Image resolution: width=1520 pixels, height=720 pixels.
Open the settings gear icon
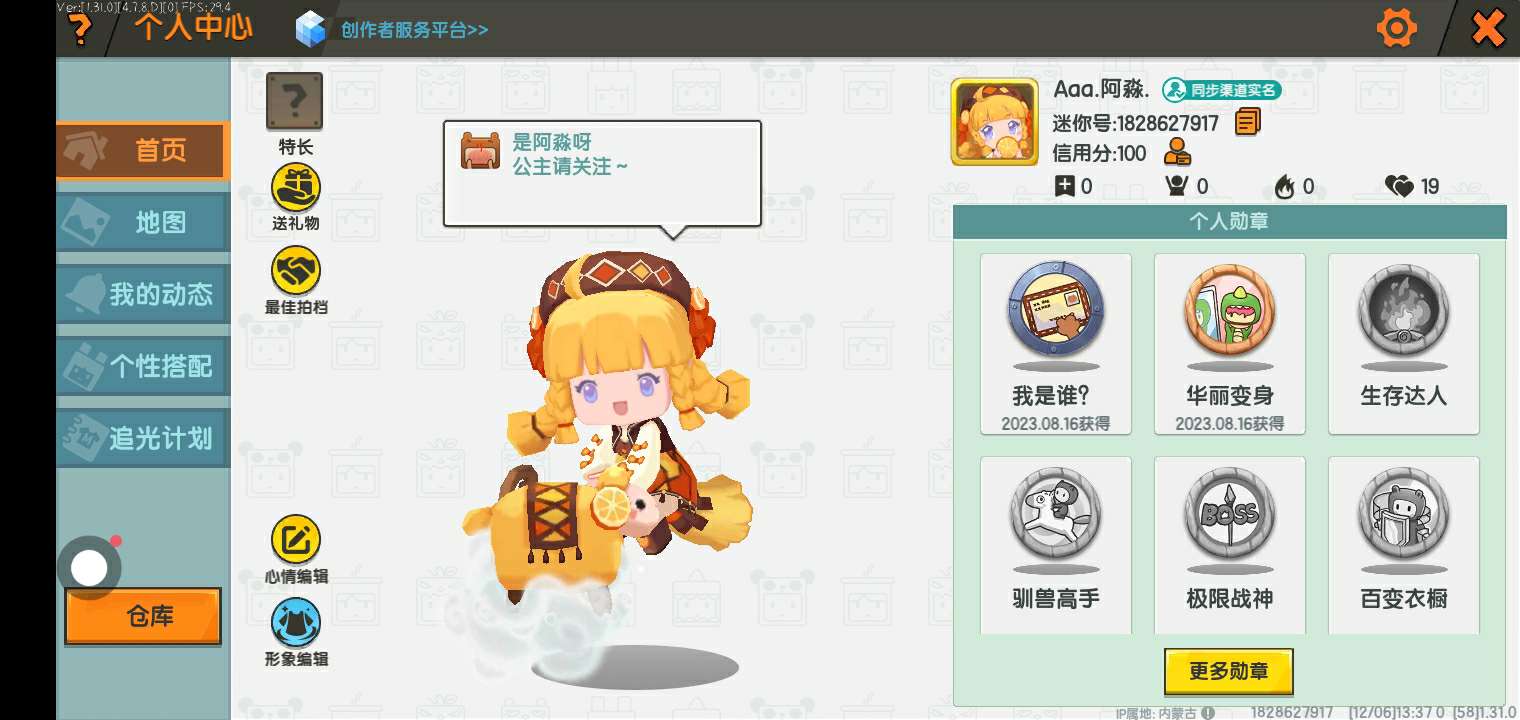(1397, 28)
